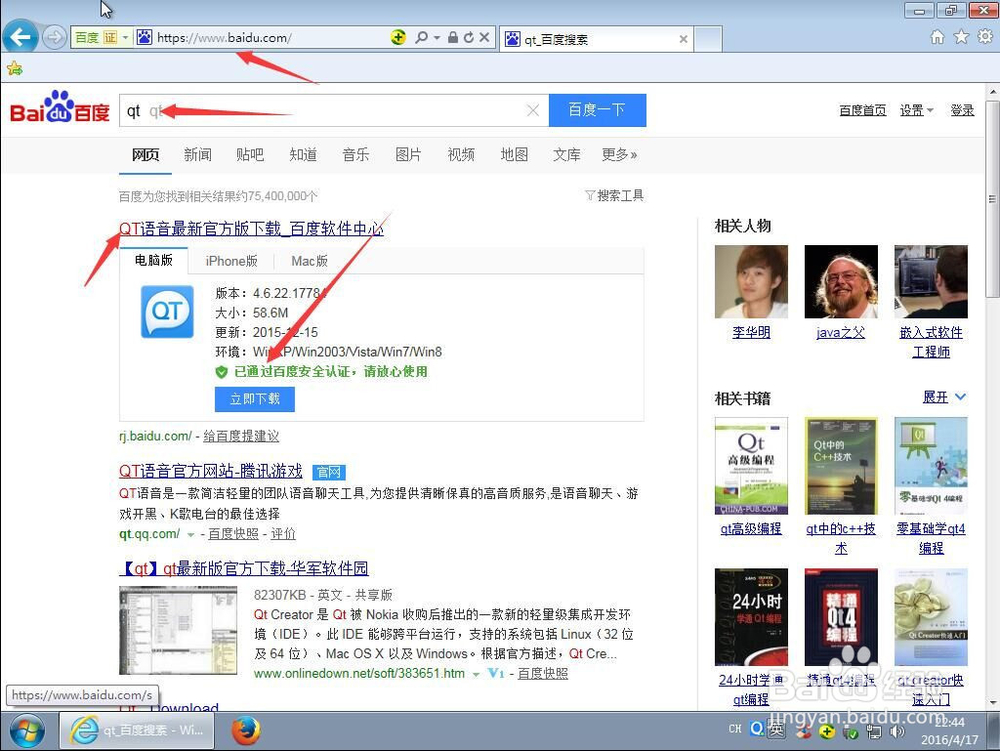Image resolution: width=1000 pixels, height=751 pixels.
Task: Select the iPhone版 download tab
Action: tap(231, 261)
